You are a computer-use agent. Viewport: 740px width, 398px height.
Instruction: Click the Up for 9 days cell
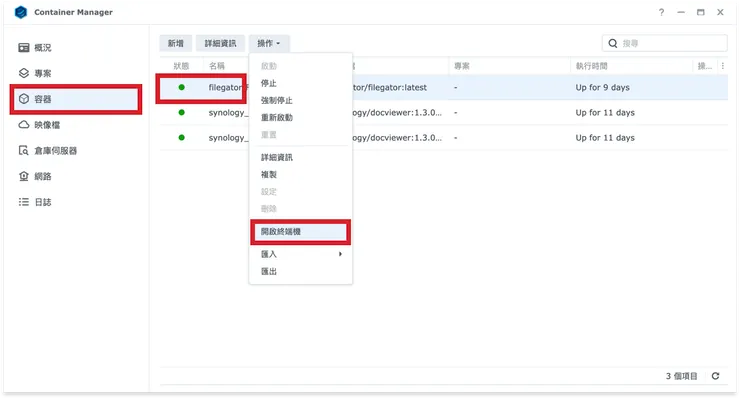pyautogui.click(x=603, y=87)
